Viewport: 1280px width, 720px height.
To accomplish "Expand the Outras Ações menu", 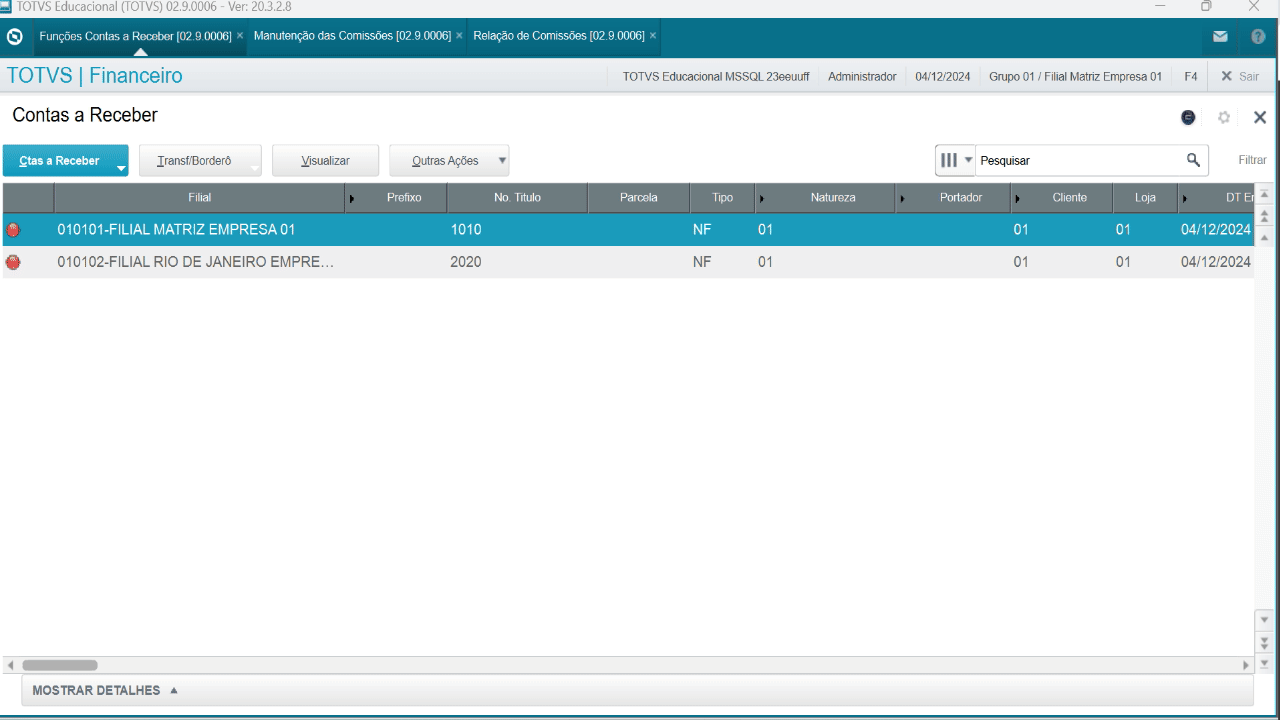I will tap(449, 161).
